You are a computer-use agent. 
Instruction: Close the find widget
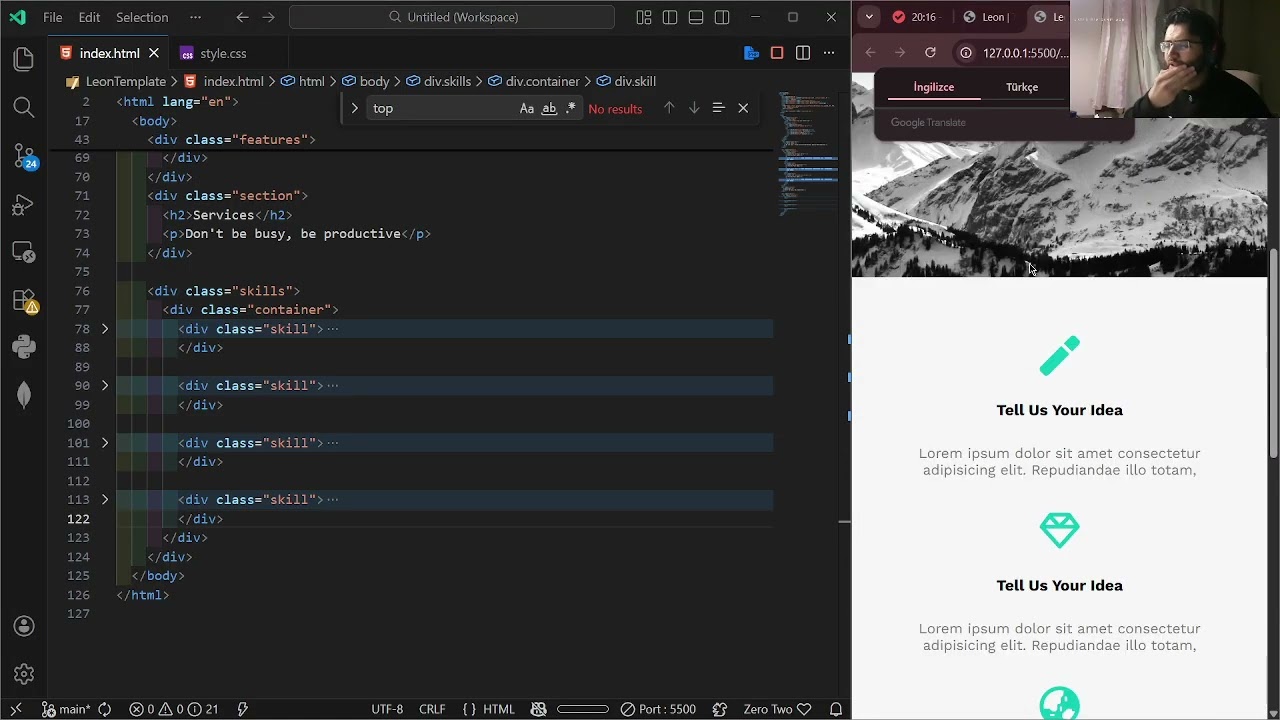743,108
